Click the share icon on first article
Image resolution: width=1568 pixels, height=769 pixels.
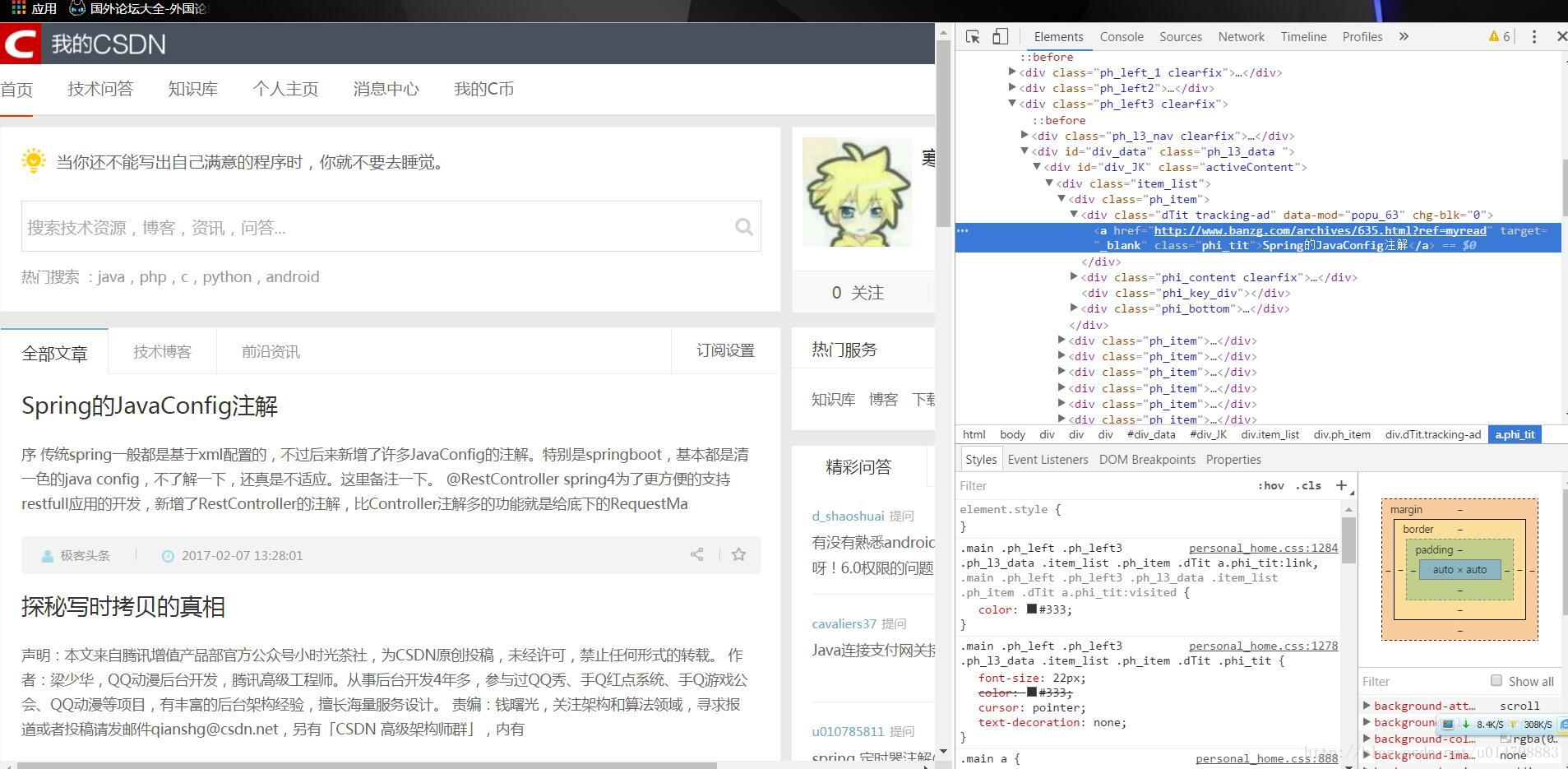point(696,555)
